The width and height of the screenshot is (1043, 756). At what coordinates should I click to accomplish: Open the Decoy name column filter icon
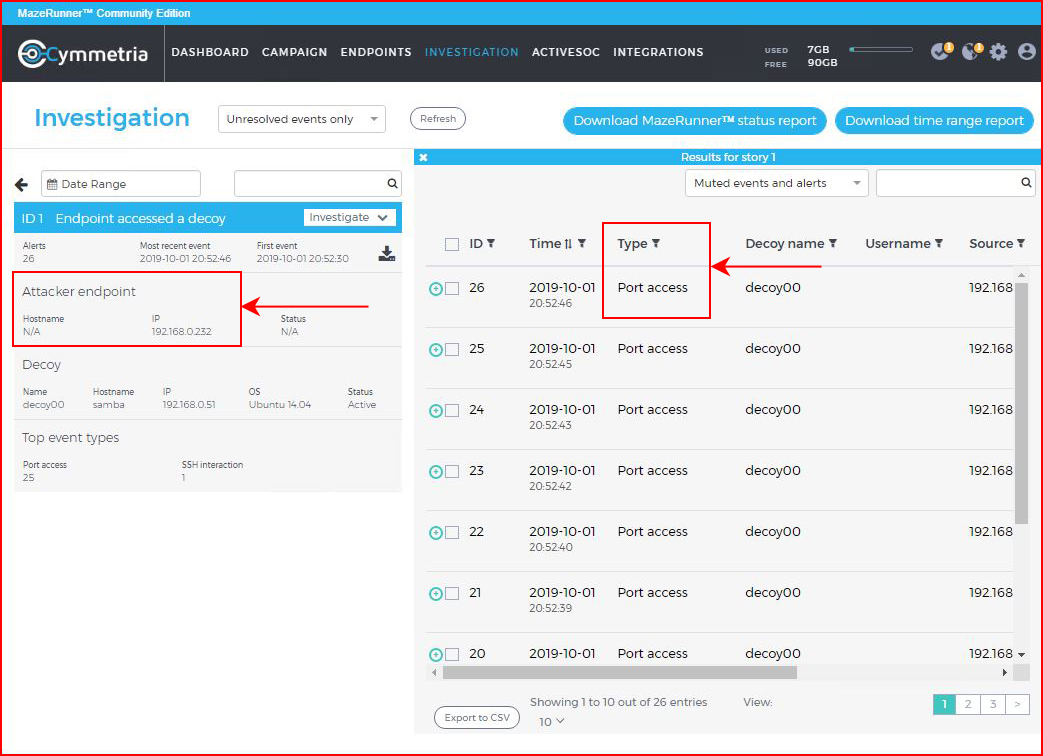click(833, 243)
